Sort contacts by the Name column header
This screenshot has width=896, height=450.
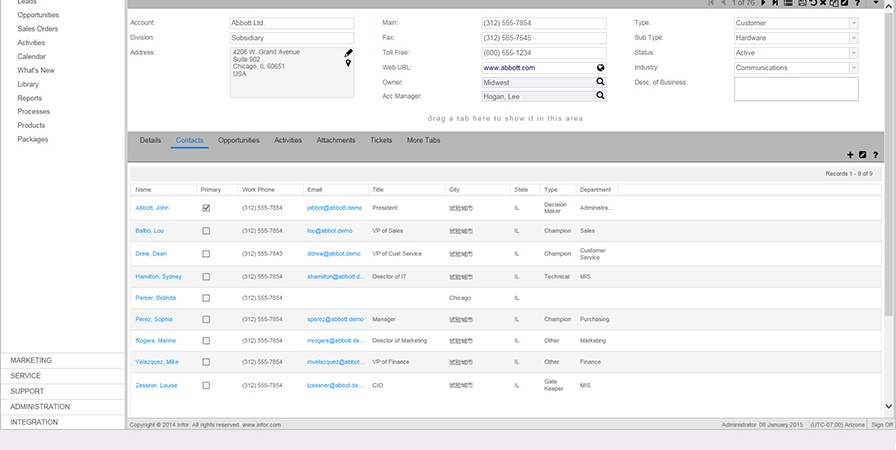[143, 190]
